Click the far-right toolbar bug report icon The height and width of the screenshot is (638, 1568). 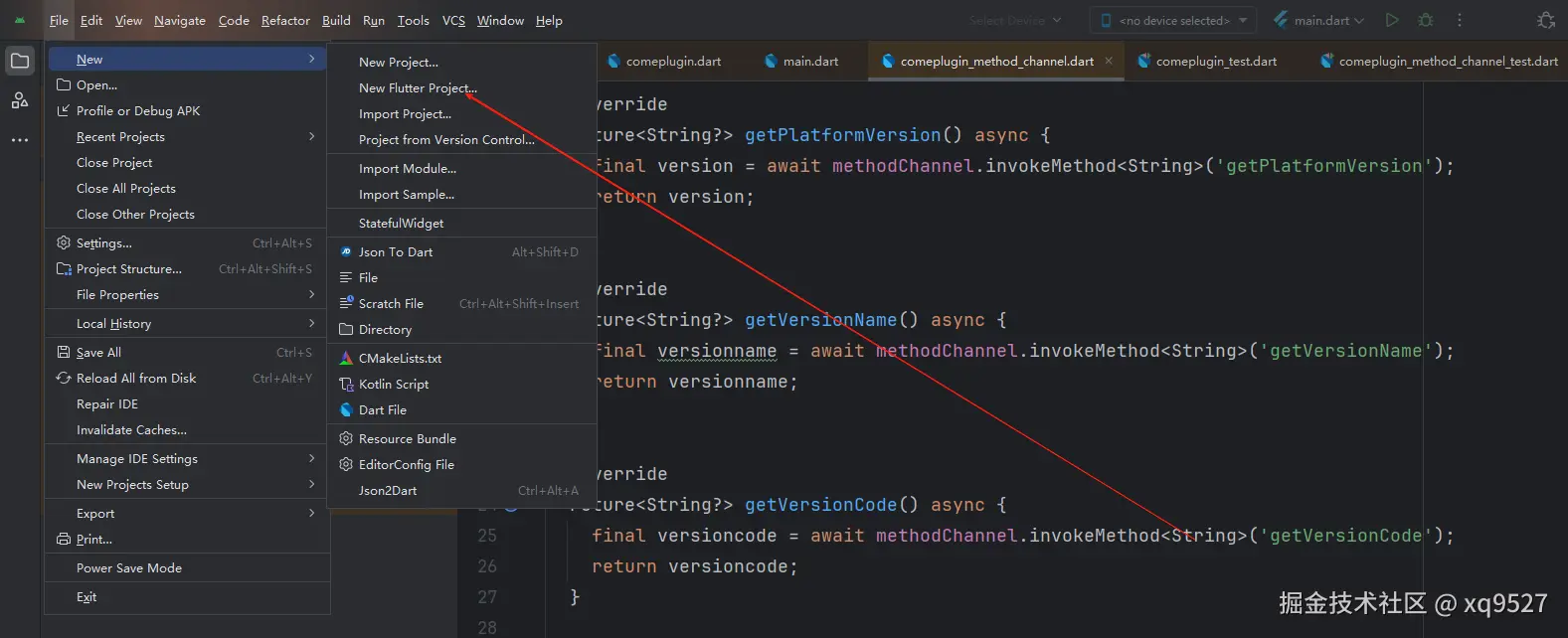pos(1546,20)
